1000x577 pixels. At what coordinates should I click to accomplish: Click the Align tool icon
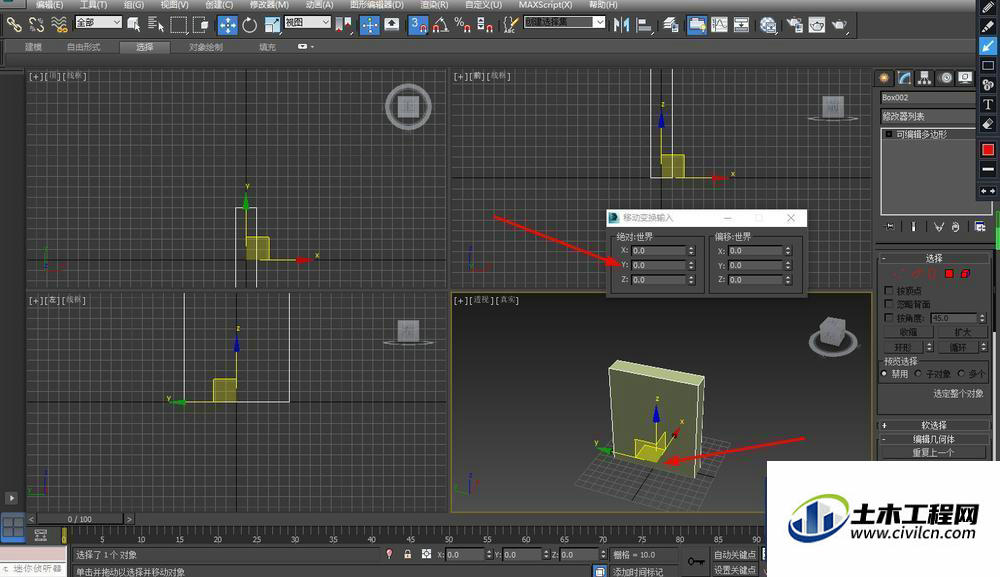coord(645,25)
